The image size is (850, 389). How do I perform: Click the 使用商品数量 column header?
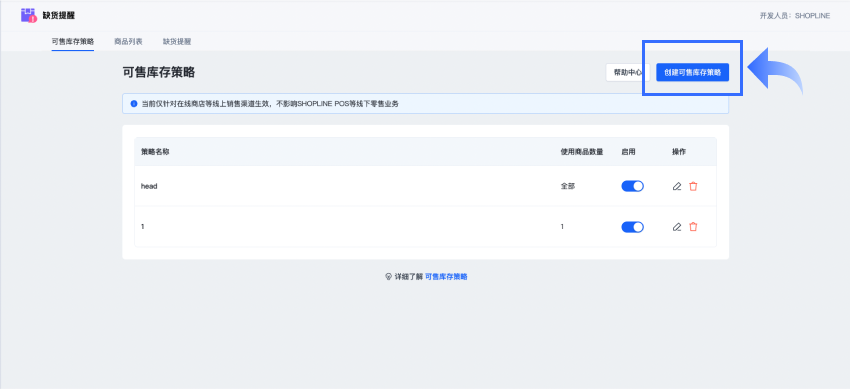(582, 152)
